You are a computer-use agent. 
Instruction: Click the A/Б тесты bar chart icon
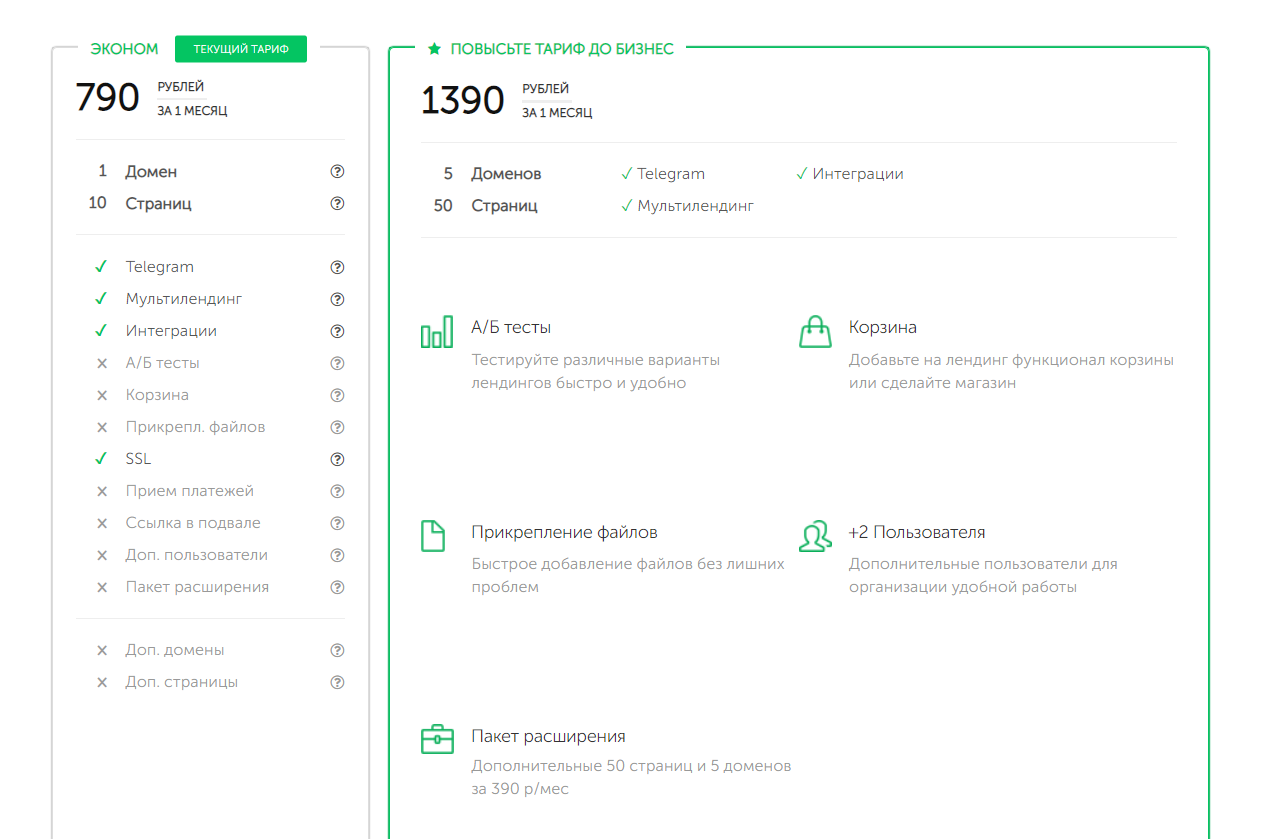(437, 334)
